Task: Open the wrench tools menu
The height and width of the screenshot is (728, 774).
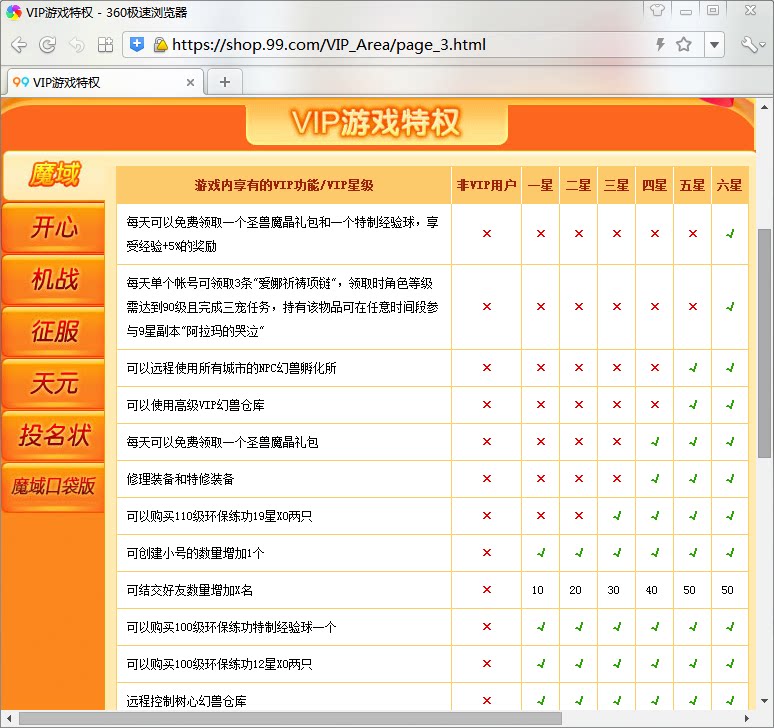Action: click(x=752, y=45)
